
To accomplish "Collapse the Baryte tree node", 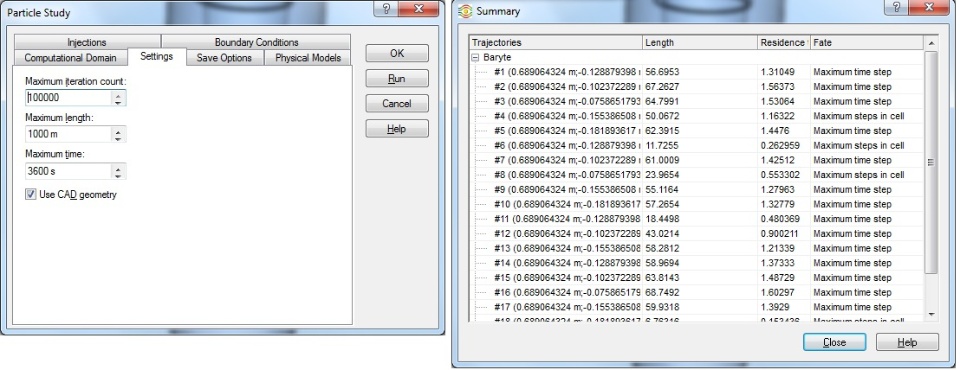I will pos(475,57).
